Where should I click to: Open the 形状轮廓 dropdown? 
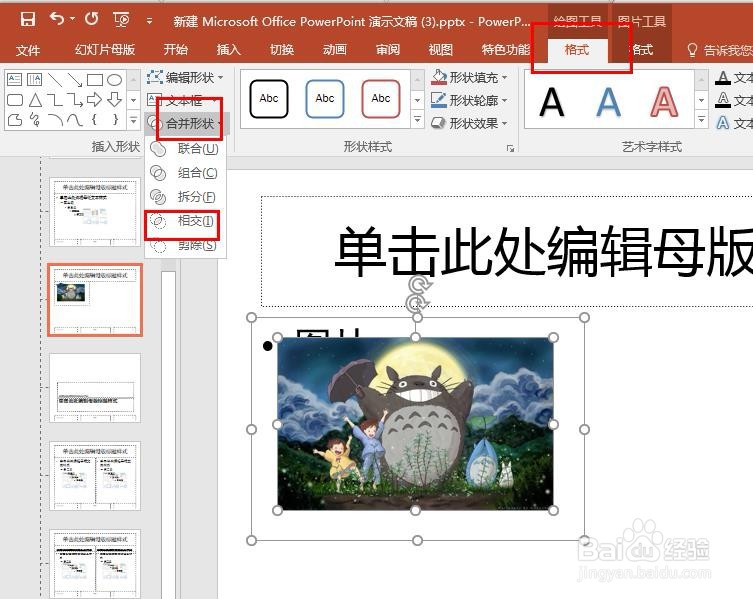click(x=469, y=100)
